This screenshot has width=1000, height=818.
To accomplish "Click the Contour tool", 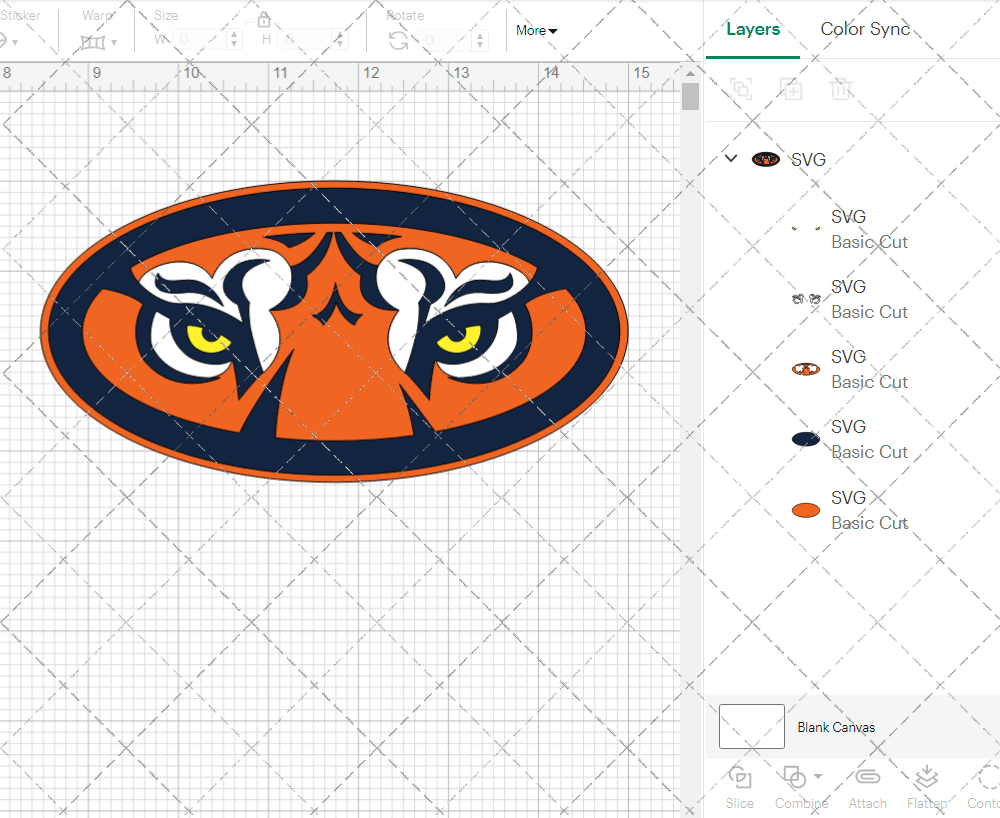I will (x=983, y=787).
